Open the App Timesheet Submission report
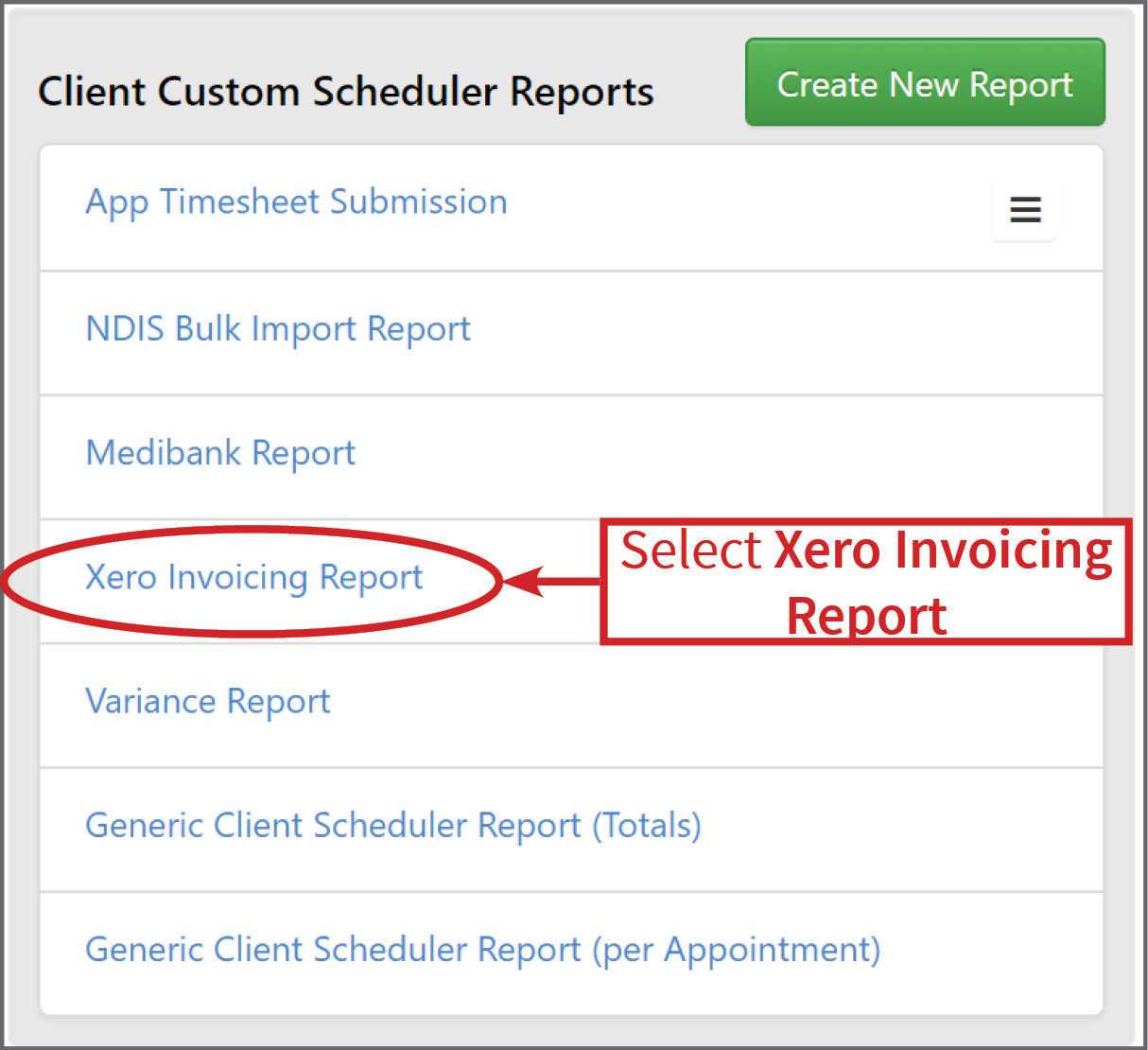Viewport: 1148px width, 1050px height. [x=296, y=201]
